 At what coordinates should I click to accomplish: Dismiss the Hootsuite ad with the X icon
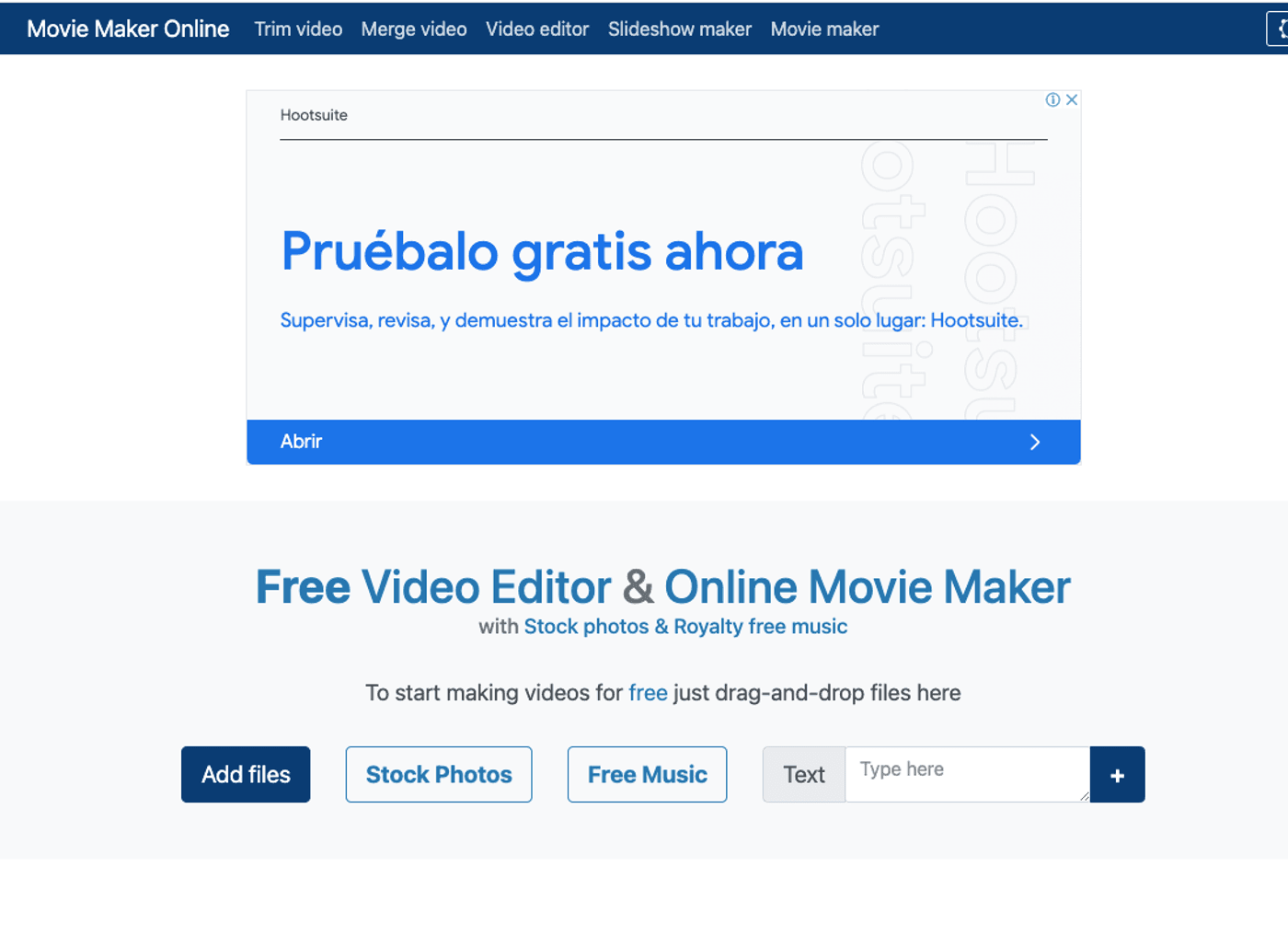[x=1072, y=99]
